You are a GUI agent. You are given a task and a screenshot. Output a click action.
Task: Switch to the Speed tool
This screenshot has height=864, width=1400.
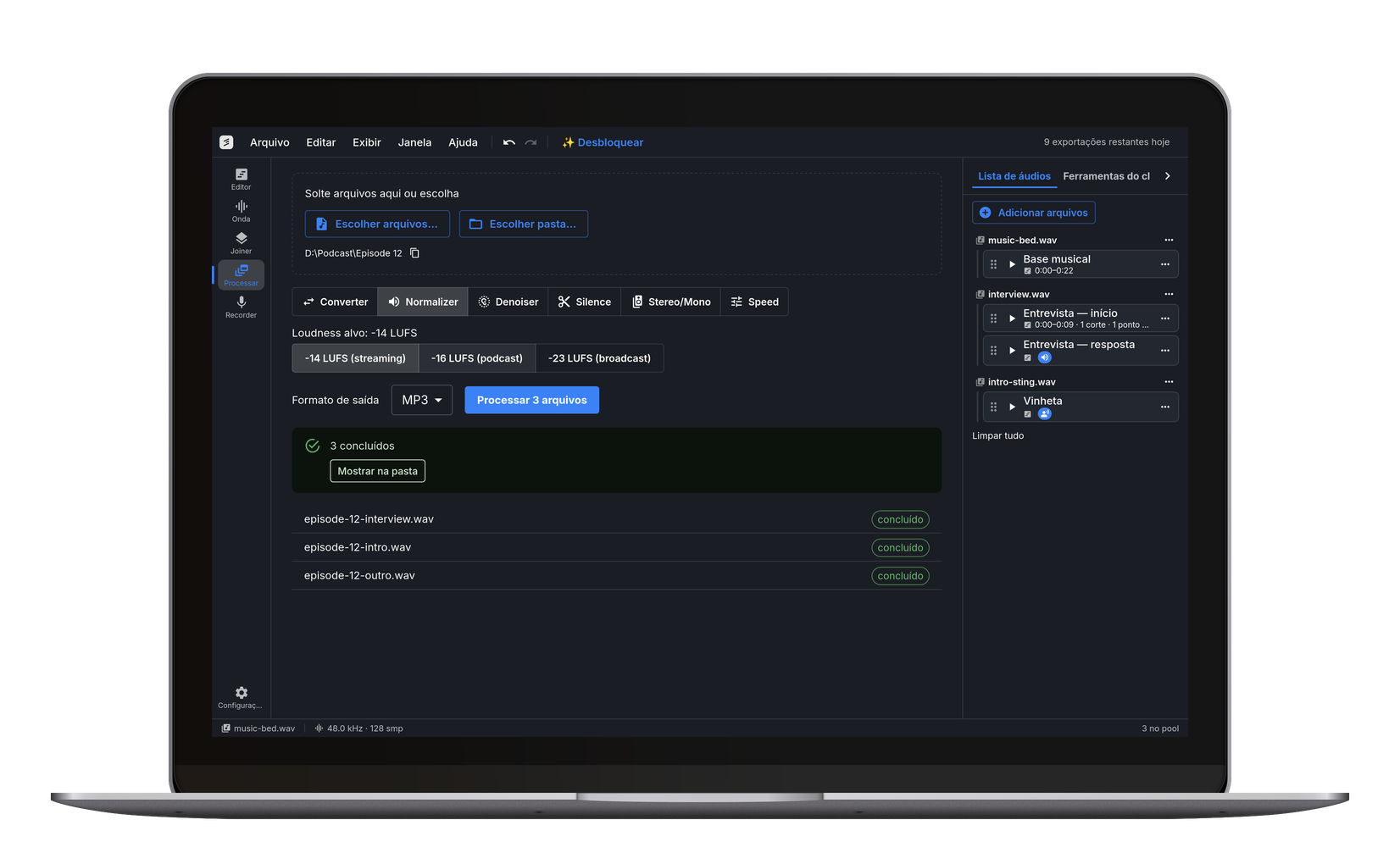coord(755,302)
